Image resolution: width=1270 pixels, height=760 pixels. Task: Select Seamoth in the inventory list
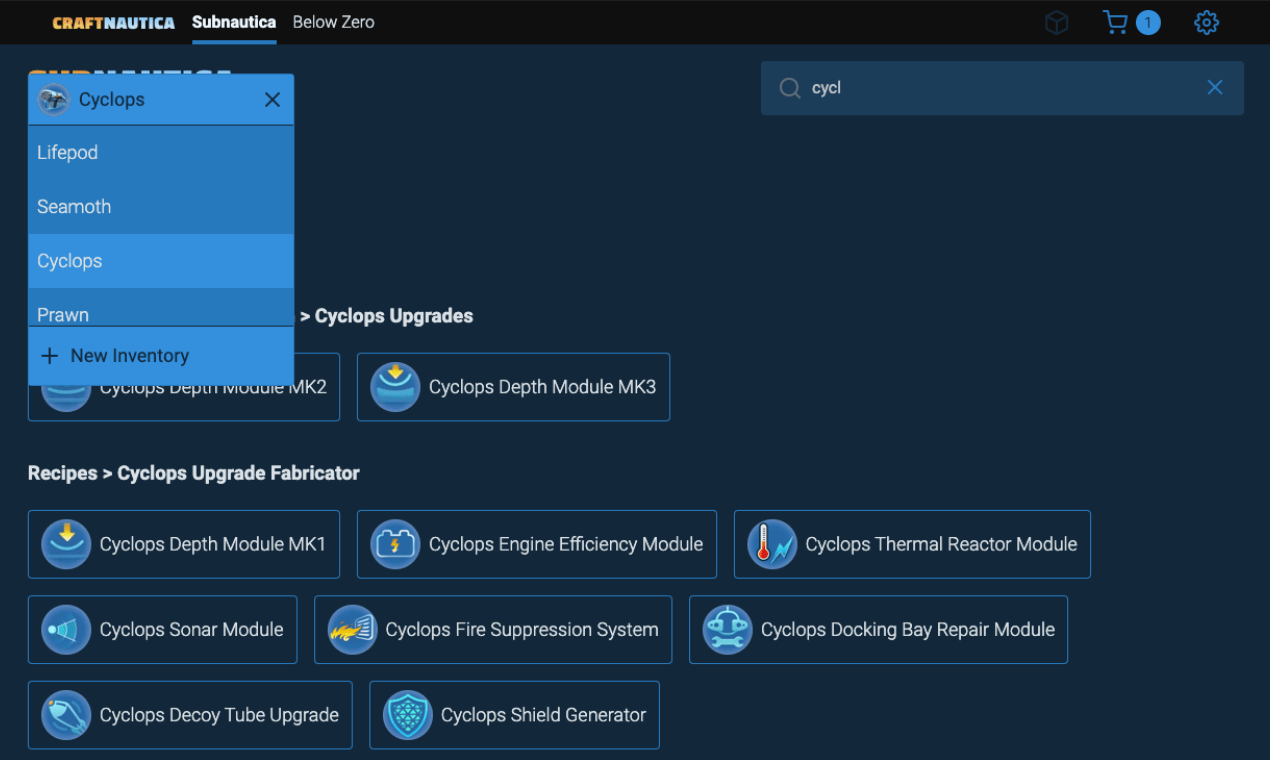[161, 207]
